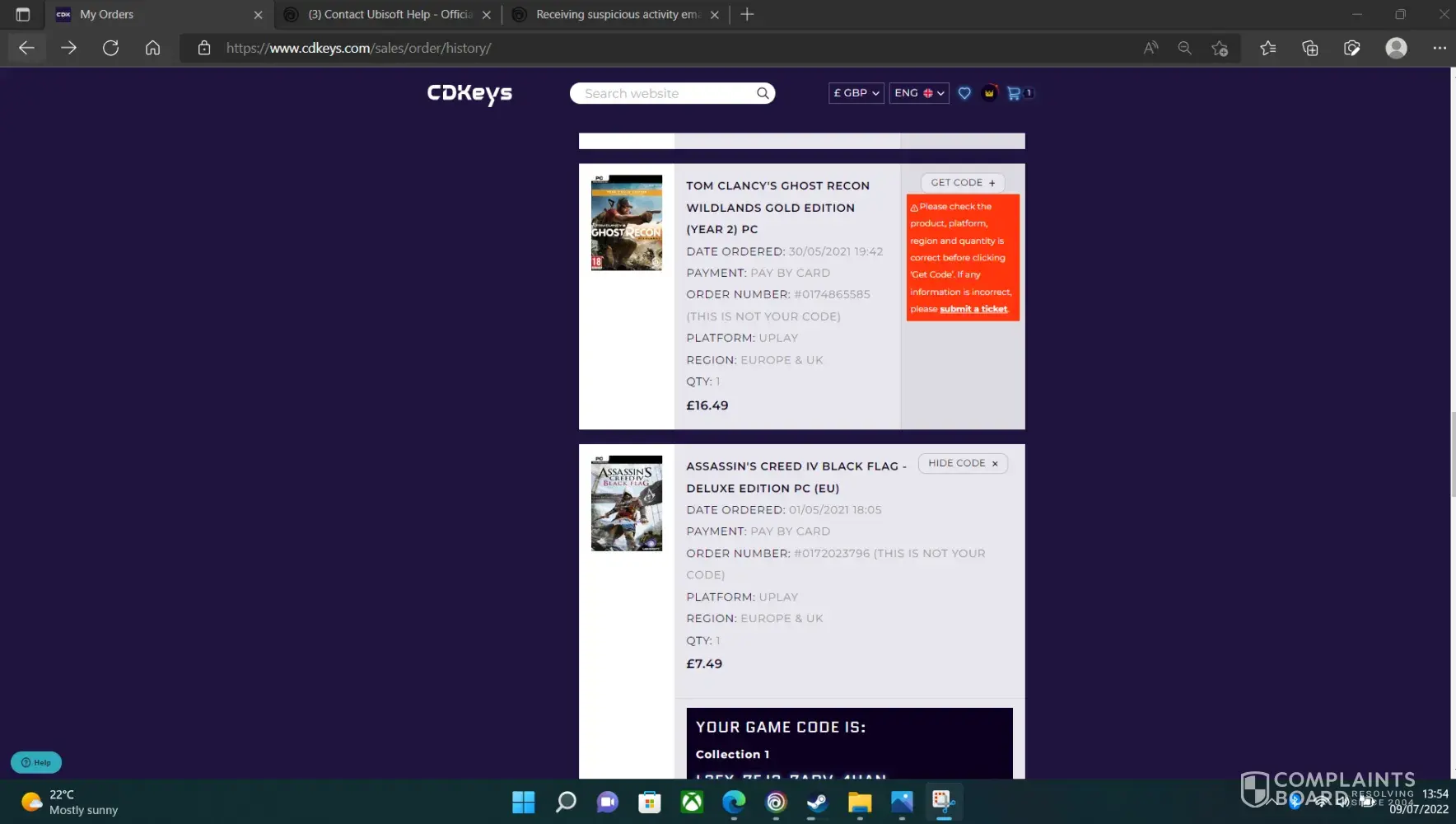
Task: Click the submit a ticket link
Action: point(973,309)
